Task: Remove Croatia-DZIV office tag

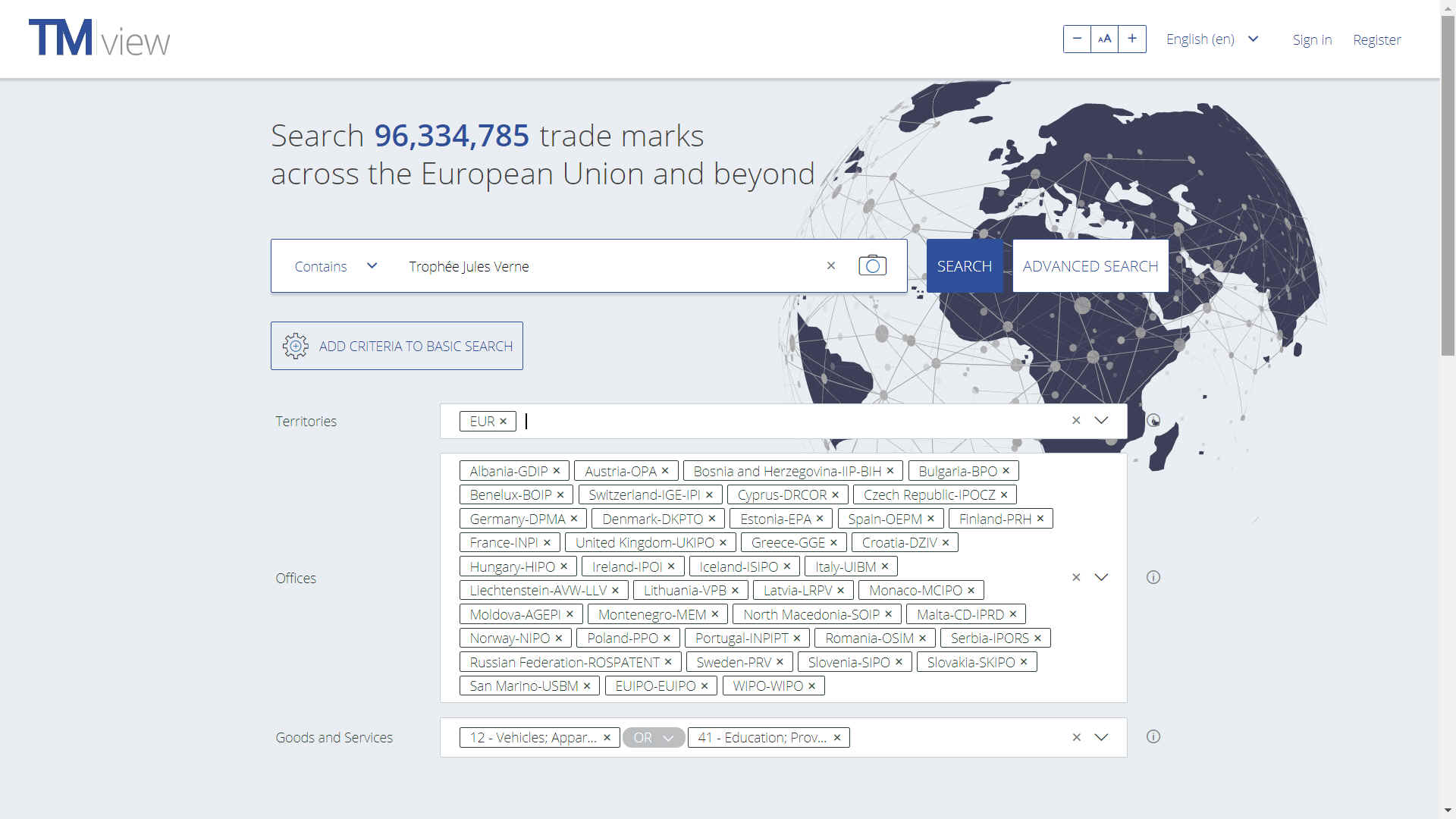Action: coord(946,543)
